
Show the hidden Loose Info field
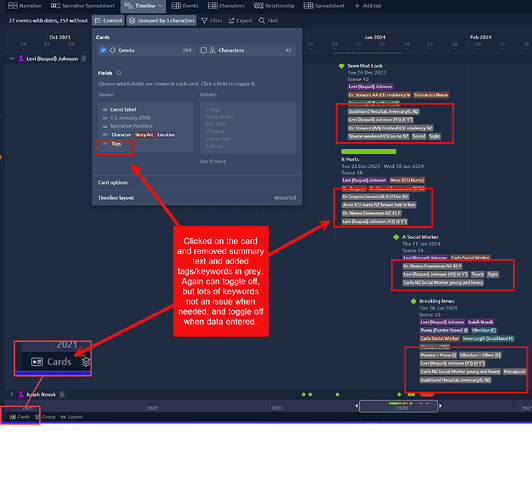[218, 139]
